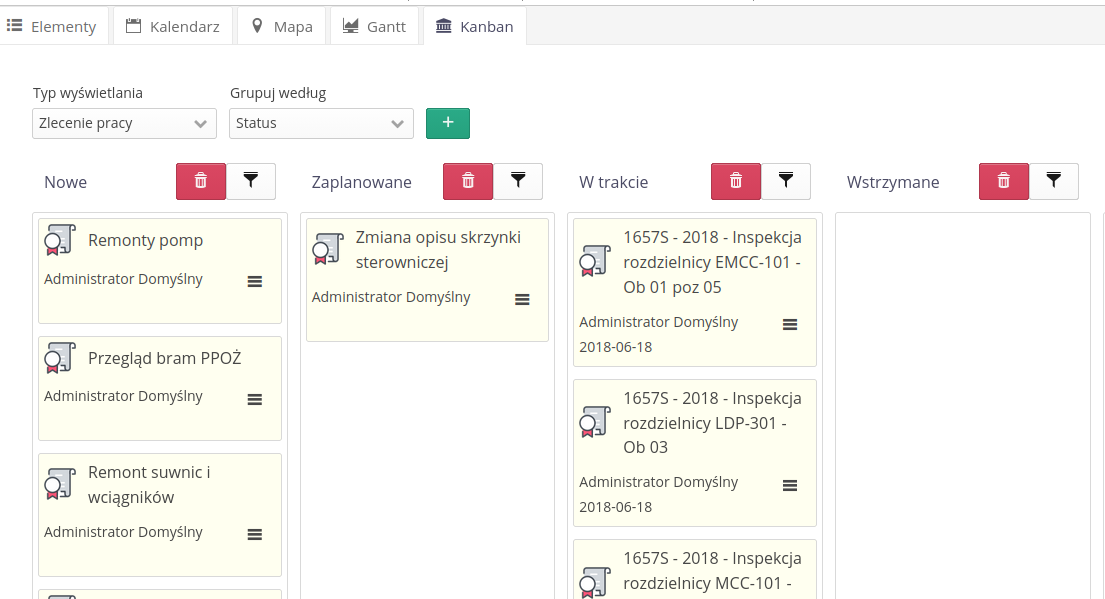Expand the Grupuj według Status dropdown

tap(321, 124)
